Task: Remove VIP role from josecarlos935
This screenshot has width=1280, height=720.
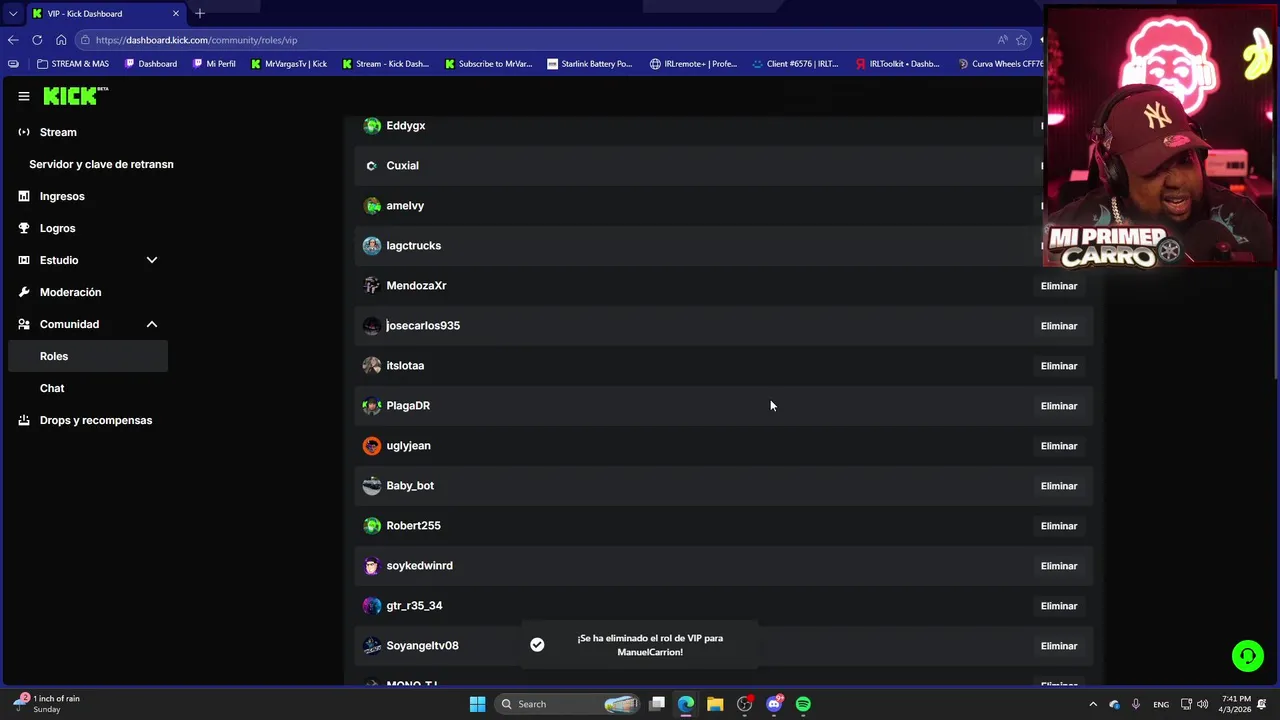Action: [x=1058, y=326]
